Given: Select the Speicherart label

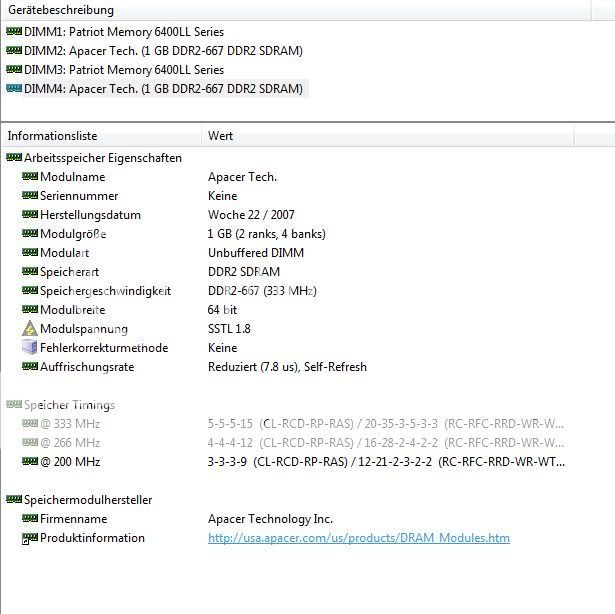Looking at the screenshot, I should [x=69, y=272].
